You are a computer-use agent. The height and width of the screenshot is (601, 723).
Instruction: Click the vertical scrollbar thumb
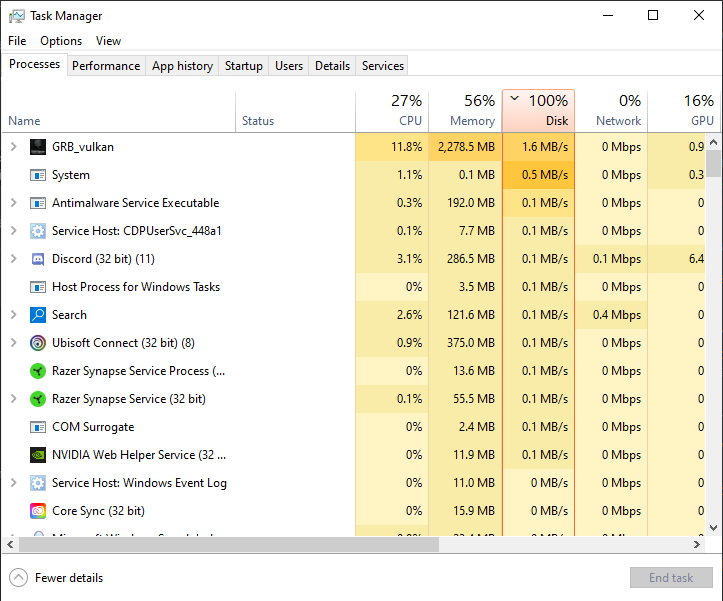[713, 163]
